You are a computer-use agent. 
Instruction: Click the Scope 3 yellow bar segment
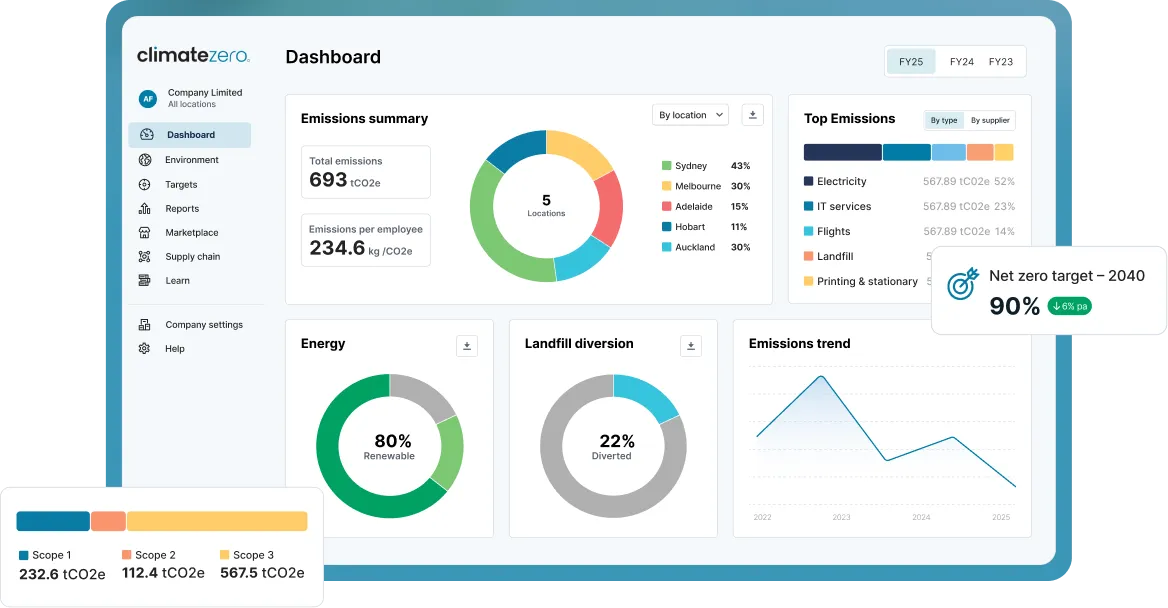pyautogui.click(x=217, y=521)
